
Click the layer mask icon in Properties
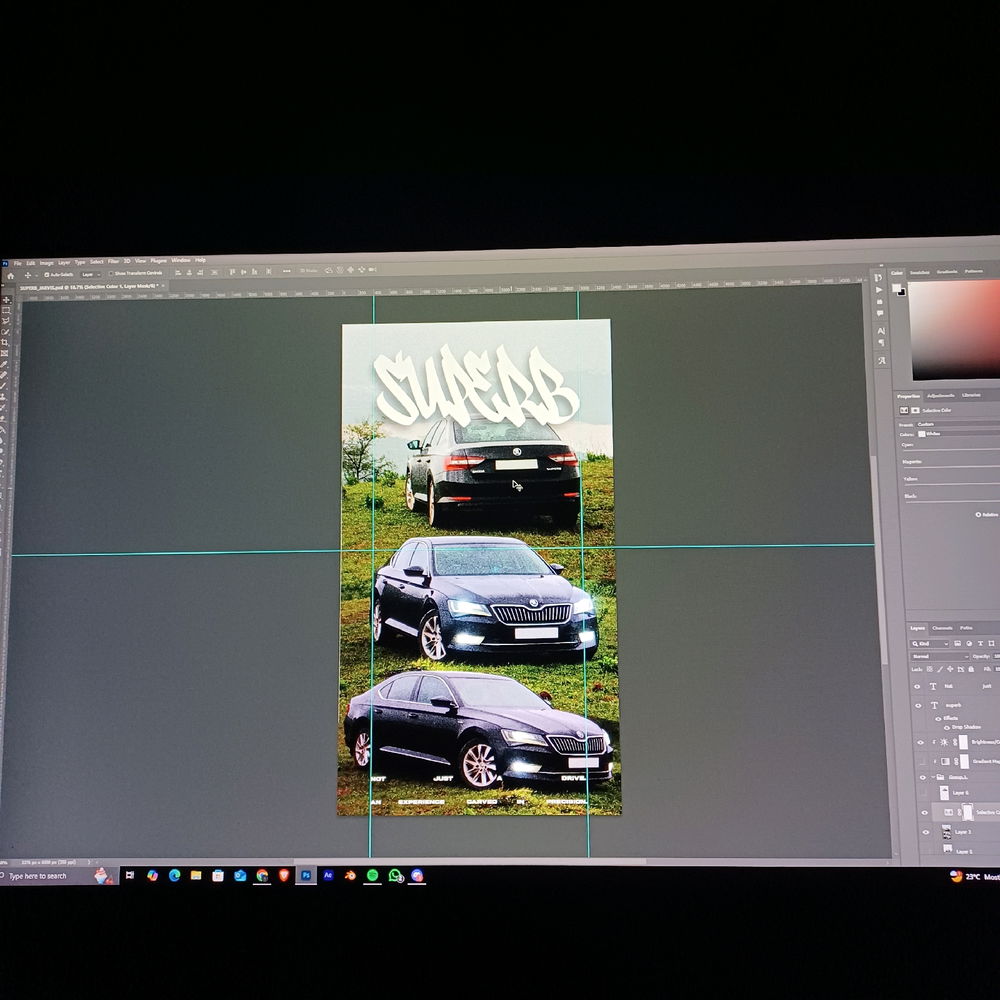(x=915, y=410)
